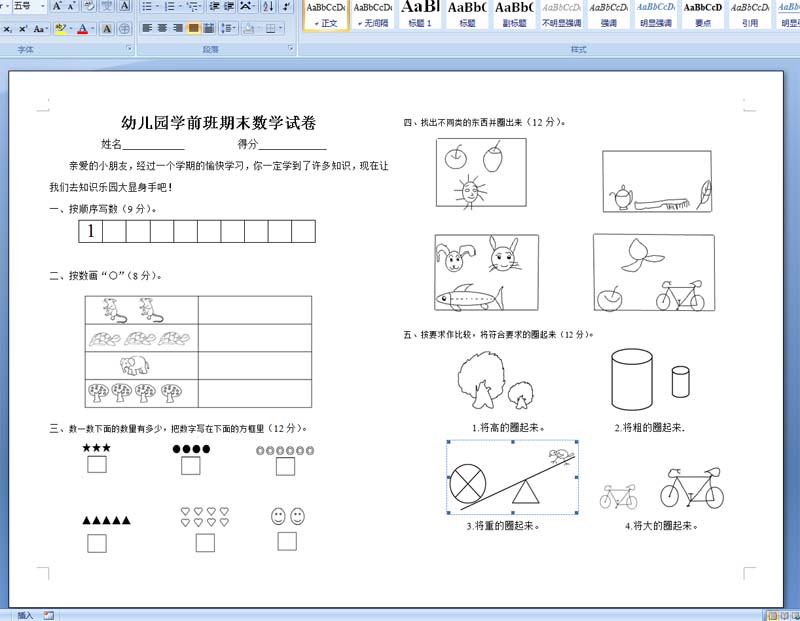This screenshot has width=800, height=621.
Task: Open bullet library dropdown arrow
Action: (x=157, y=7)
